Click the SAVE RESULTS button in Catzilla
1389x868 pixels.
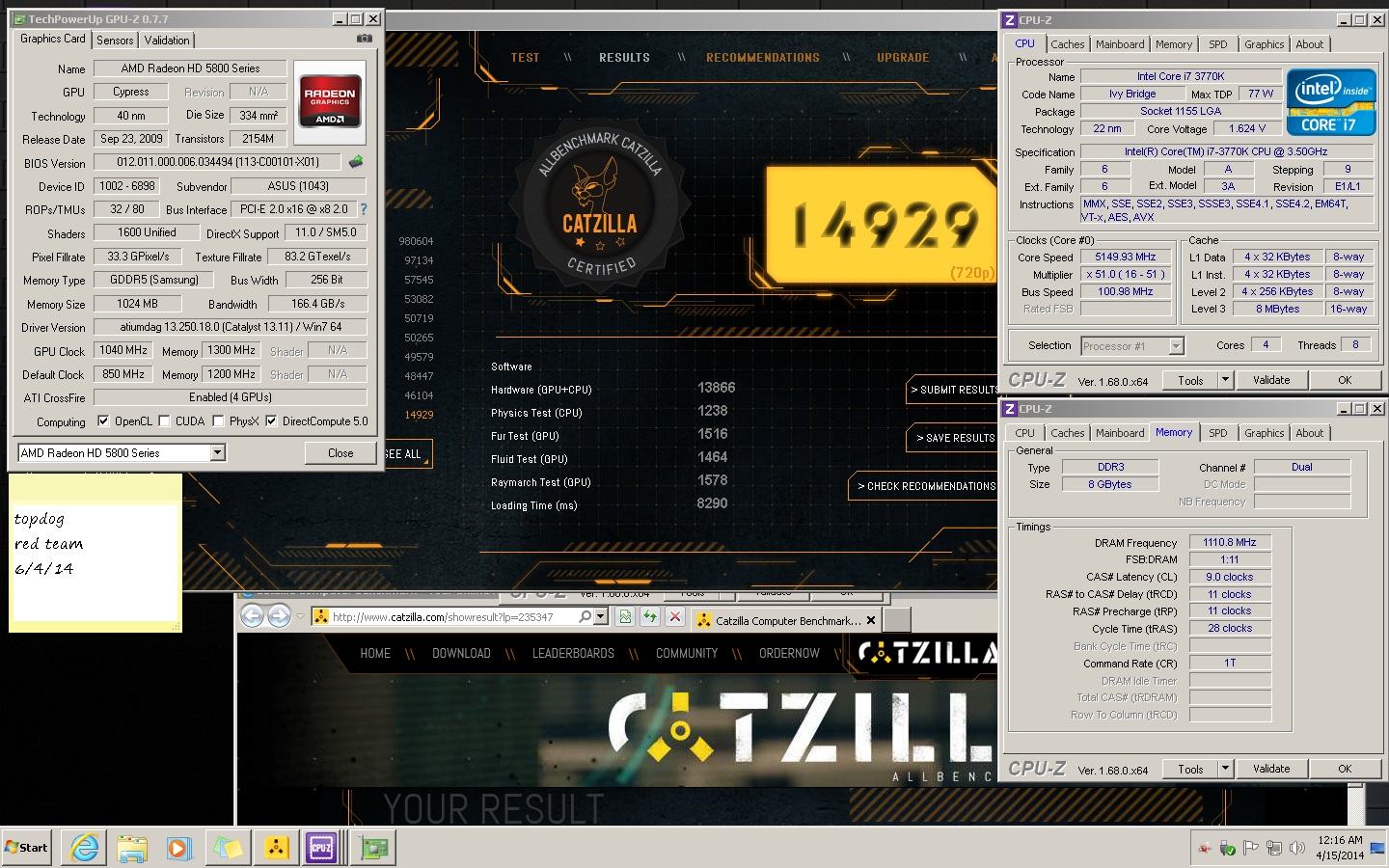click(x=953, y=438)
